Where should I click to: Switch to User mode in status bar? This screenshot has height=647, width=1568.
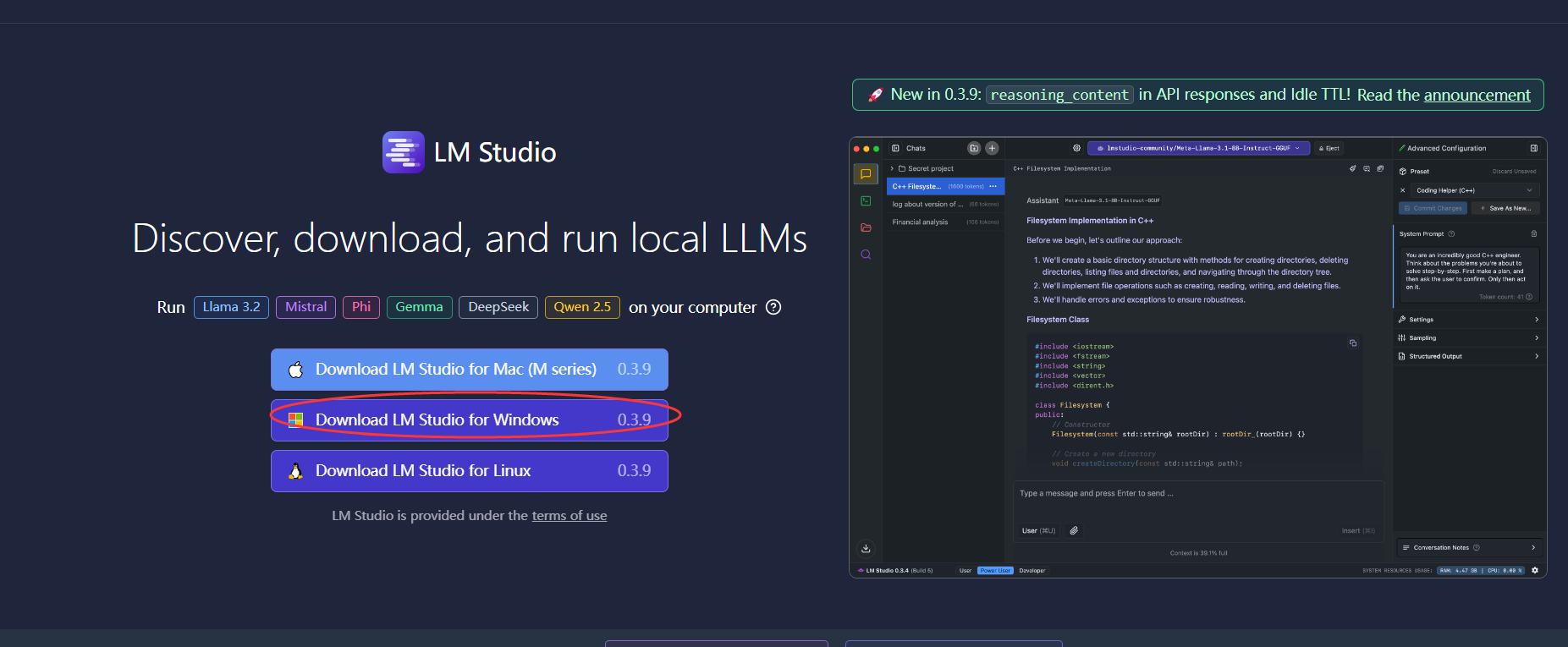pos(966,571)
